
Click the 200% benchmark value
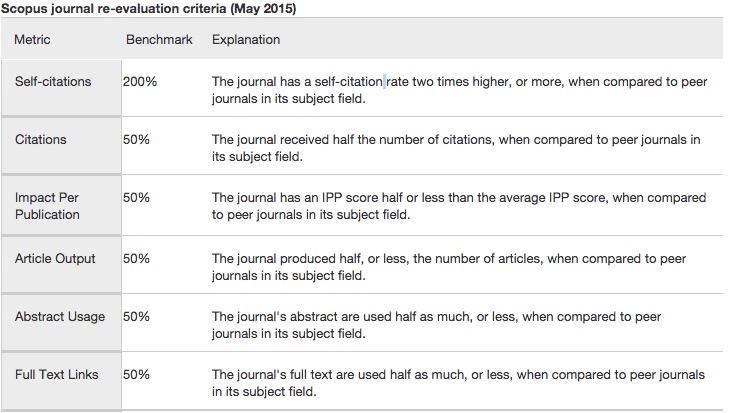point(138,81)
